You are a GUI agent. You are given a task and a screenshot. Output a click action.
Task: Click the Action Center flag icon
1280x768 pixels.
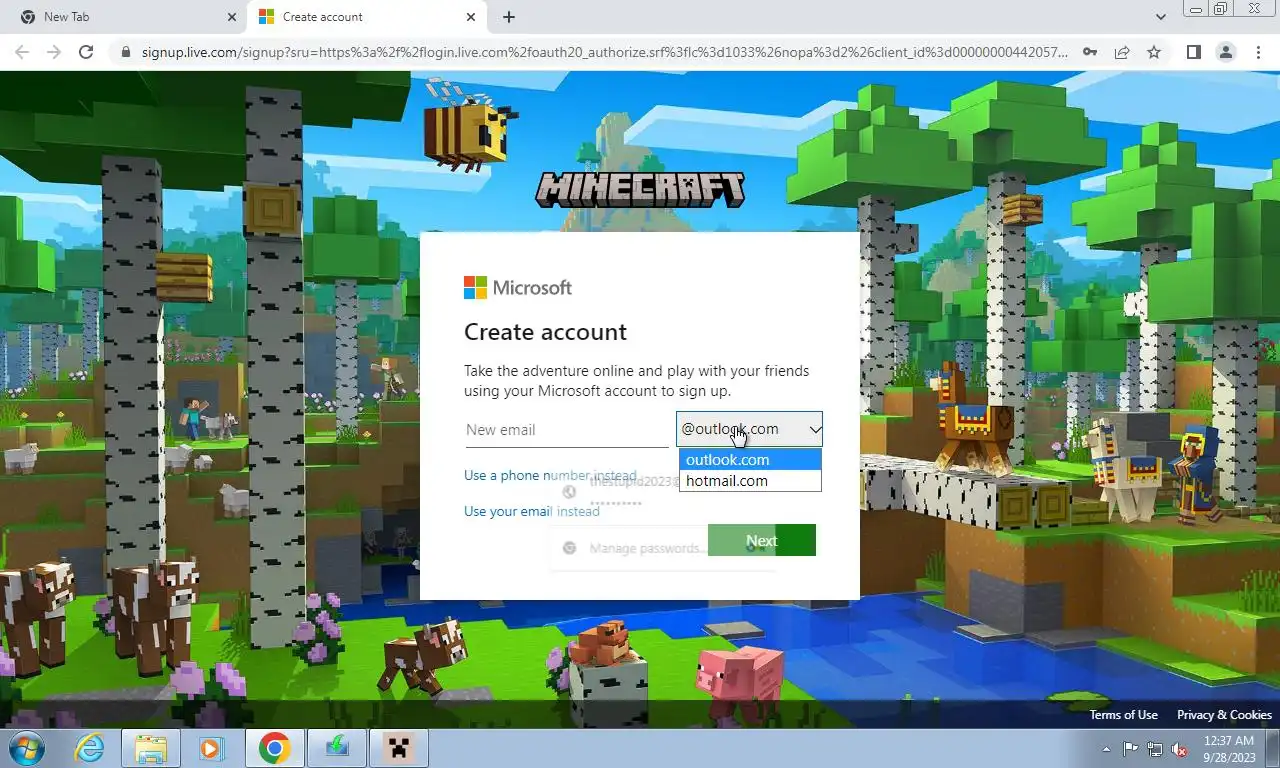1131,749
